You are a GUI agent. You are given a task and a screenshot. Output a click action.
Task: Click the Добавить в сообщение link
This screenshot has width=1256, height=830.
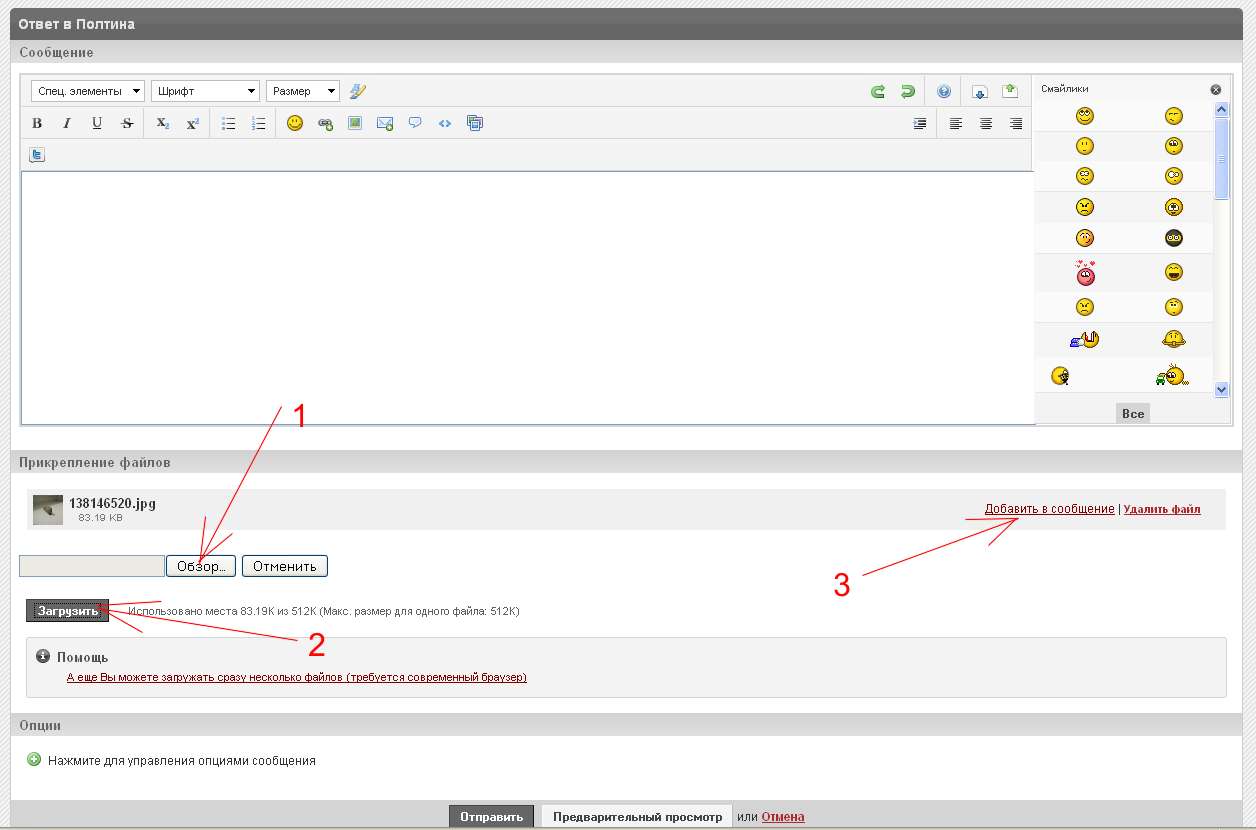coord(1049,509)
